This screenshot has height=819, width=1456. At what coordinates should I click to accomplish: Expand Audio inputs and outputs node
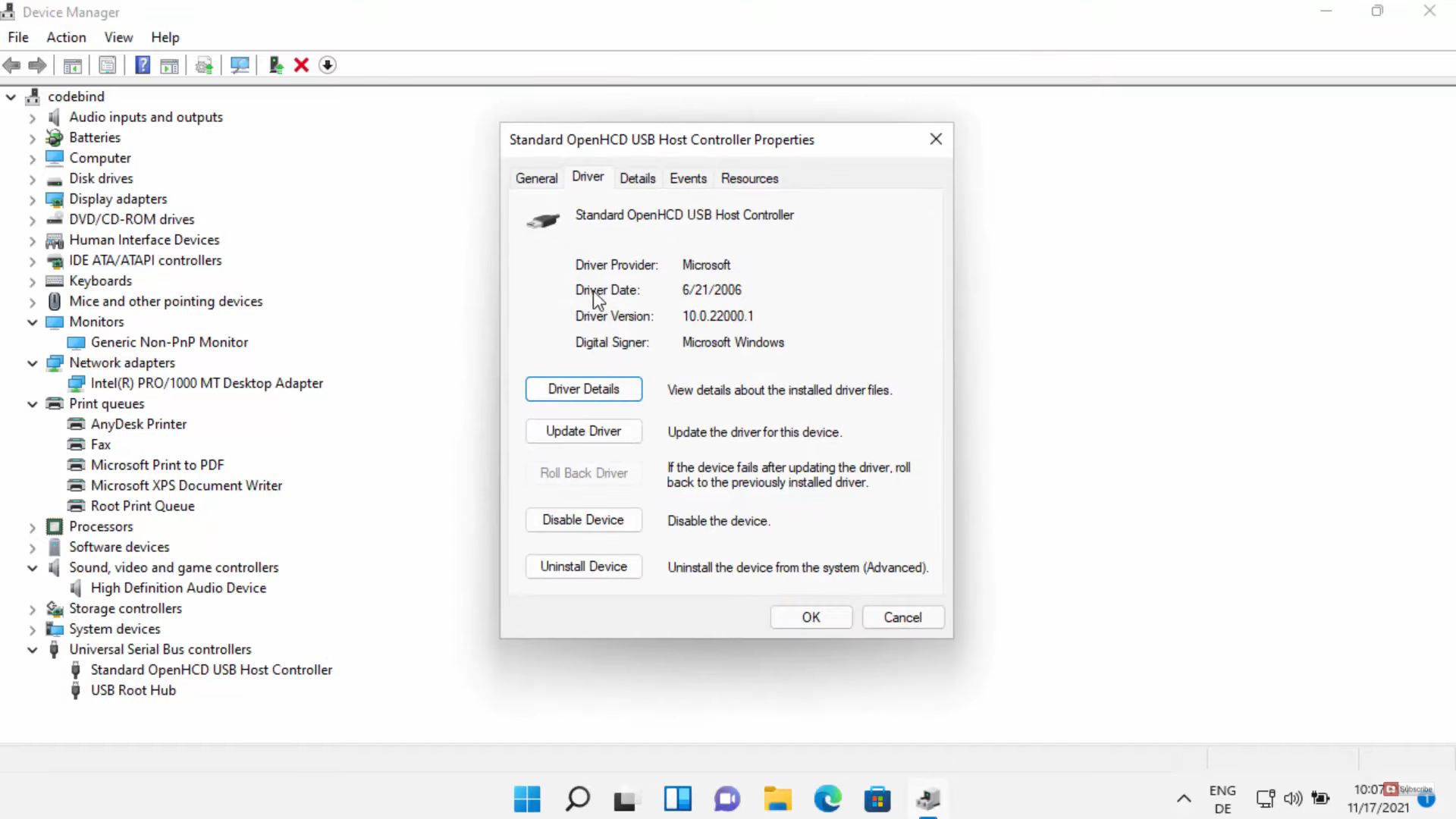(x=32, y=118)
